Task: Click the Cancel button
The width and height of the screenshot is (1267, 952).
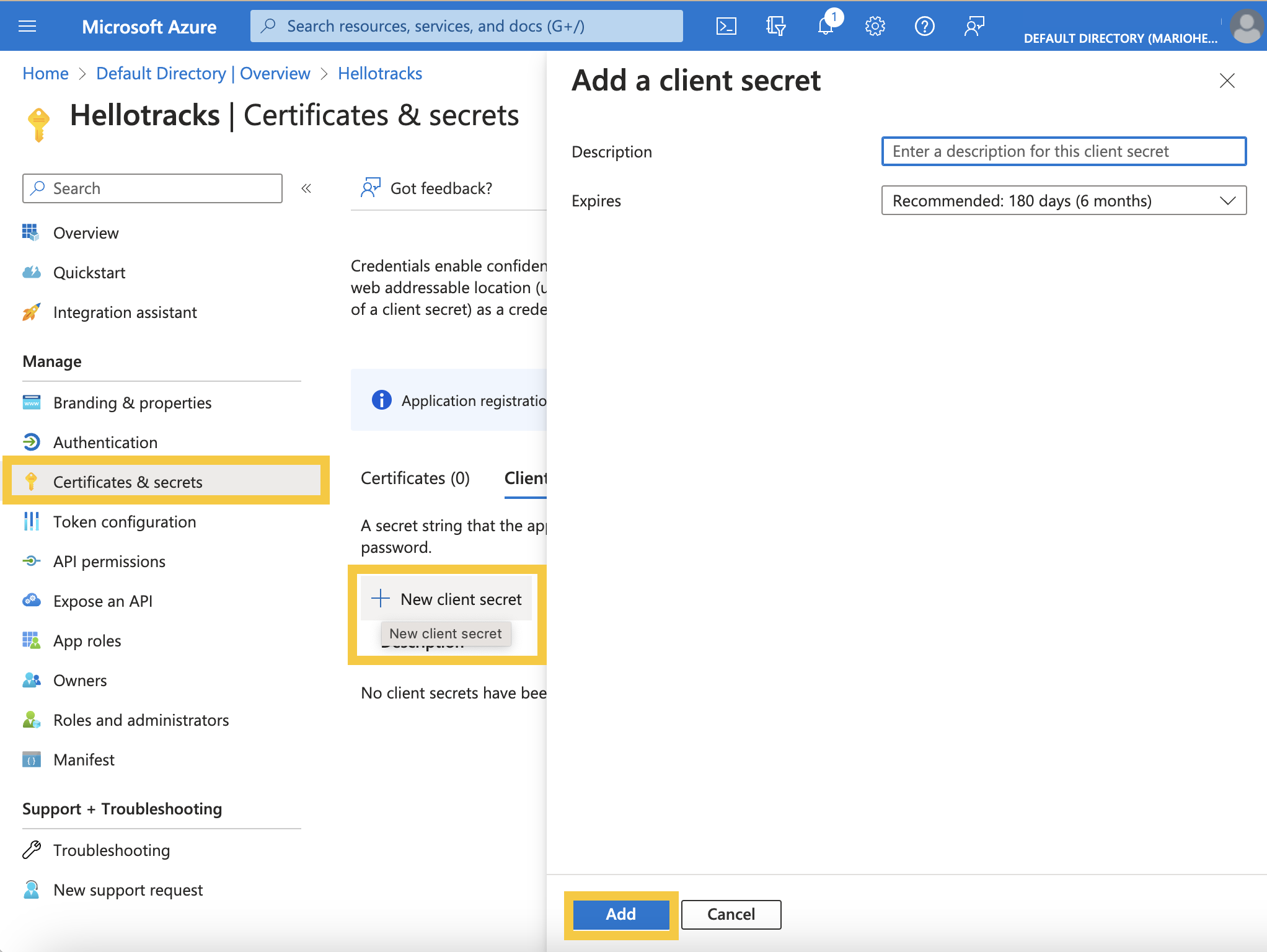Action: pos(731,914)
